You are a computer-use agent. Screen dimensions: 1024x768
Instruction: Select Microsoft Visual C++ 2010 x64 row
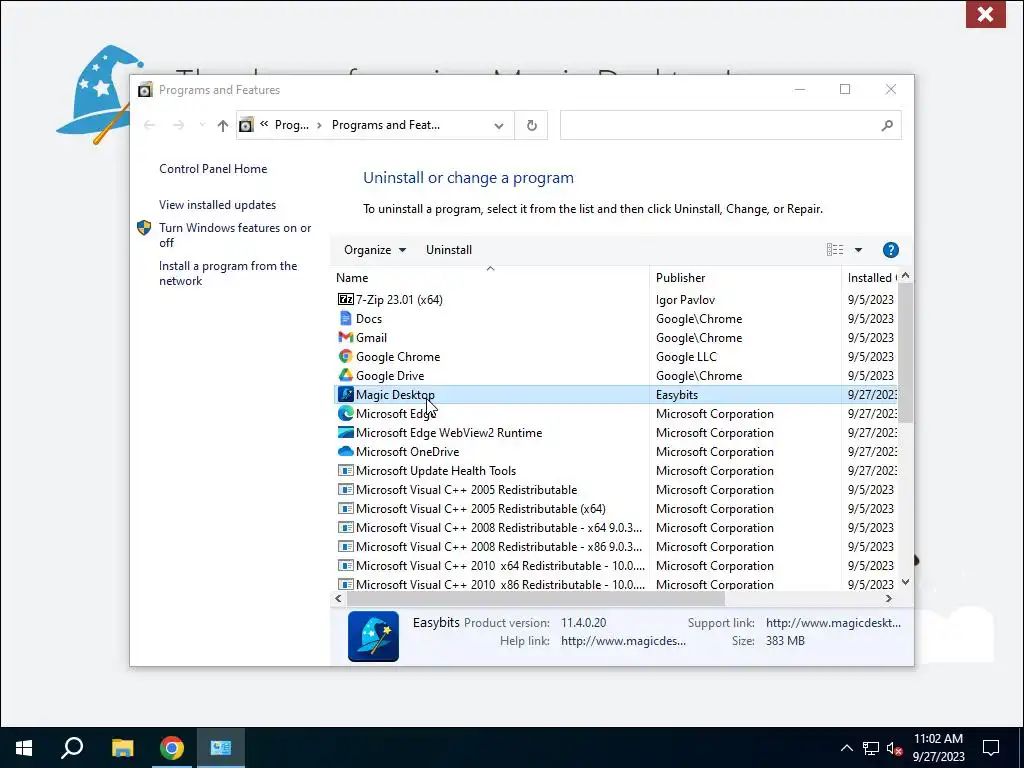pos(500,566)
